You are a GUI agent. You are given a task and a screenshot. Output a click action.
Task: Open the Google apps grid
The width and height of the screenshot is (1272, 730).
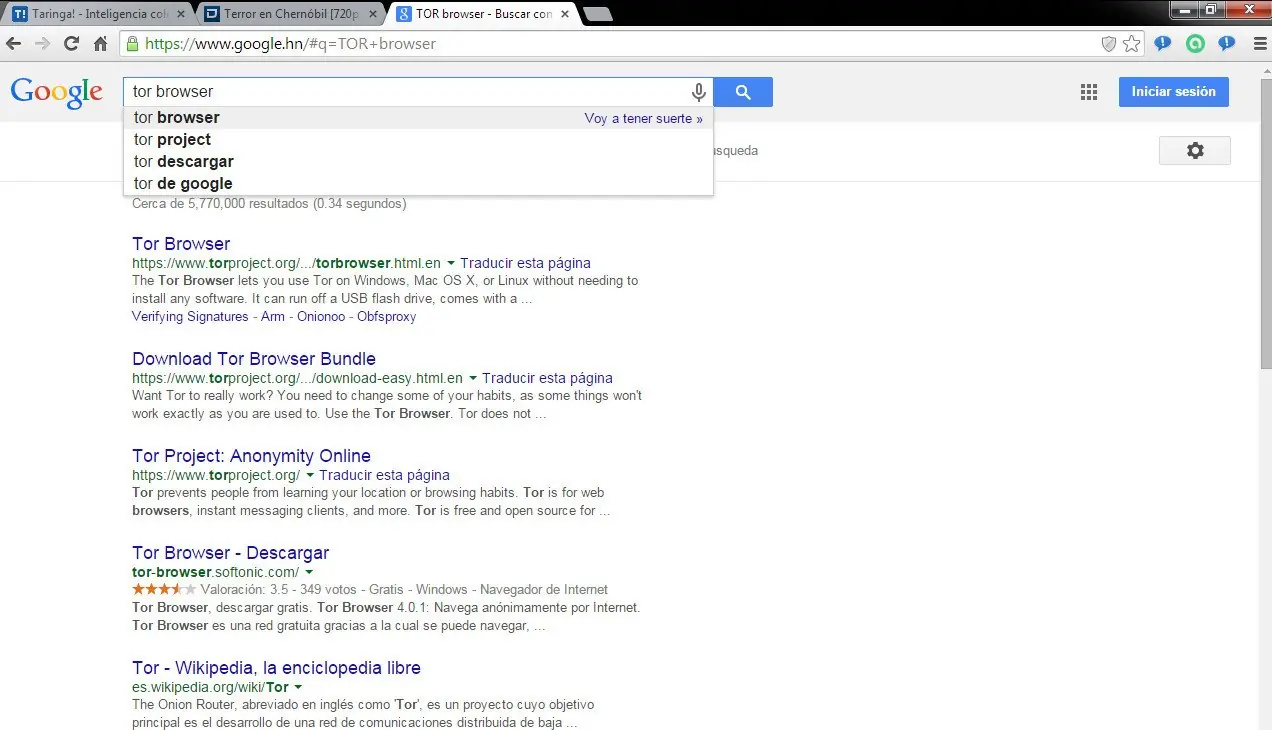click(x=1089, y=92)
